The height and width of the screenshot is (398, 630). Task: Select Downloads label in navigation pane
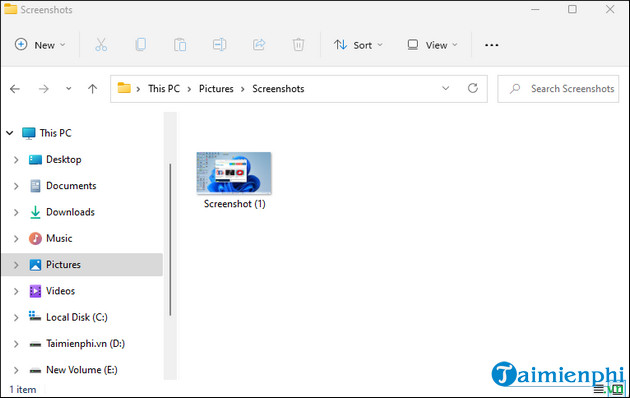[x=70, y=212]
